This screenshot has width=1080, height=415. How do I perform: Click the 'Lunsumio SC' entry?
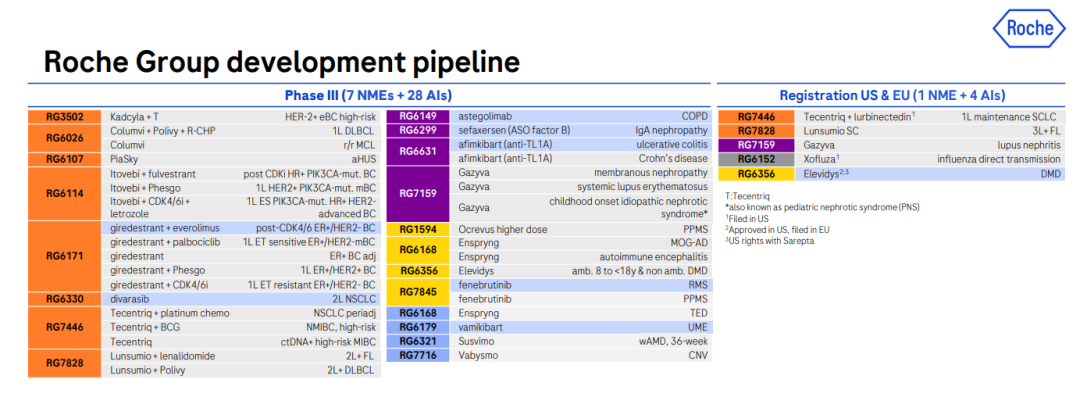point(831,131)
